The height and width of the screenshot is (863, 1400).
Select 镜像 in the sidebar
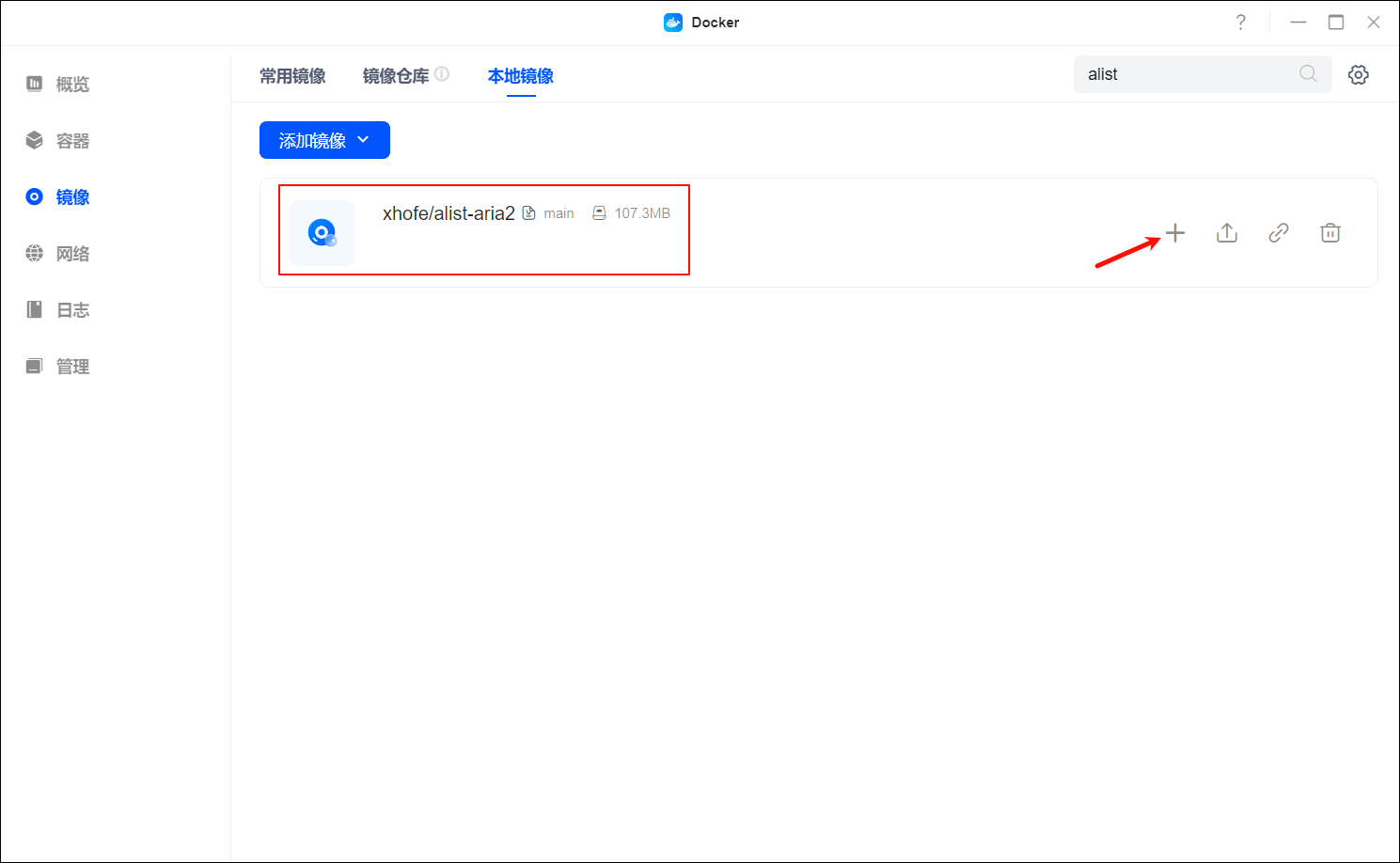[x=58, y=197]
